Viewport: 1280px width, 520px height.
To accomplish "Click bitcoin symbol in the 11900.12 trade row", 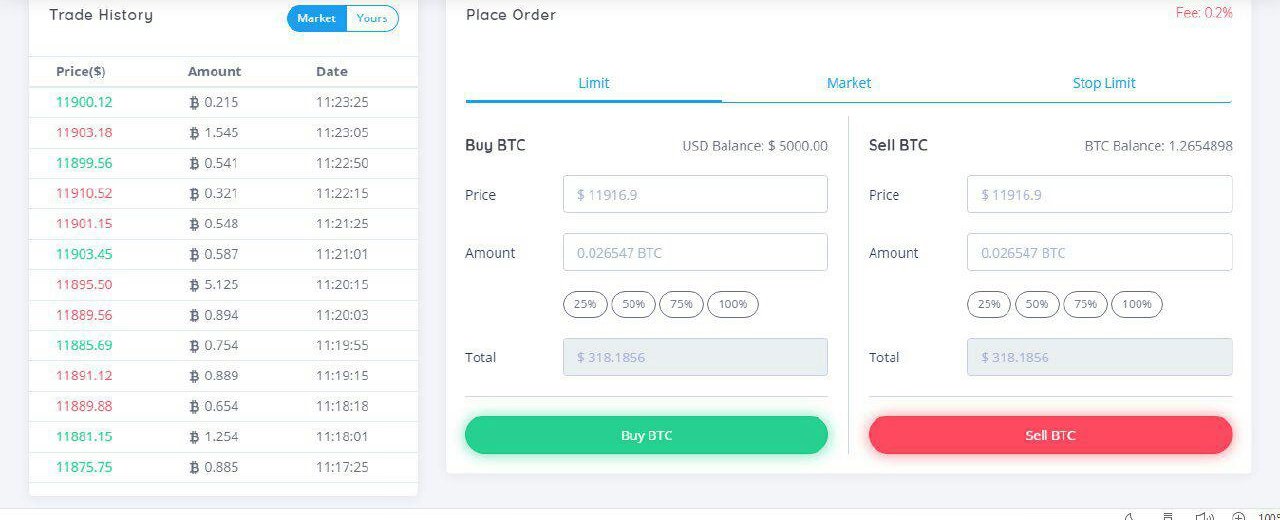I will point(194,102).
